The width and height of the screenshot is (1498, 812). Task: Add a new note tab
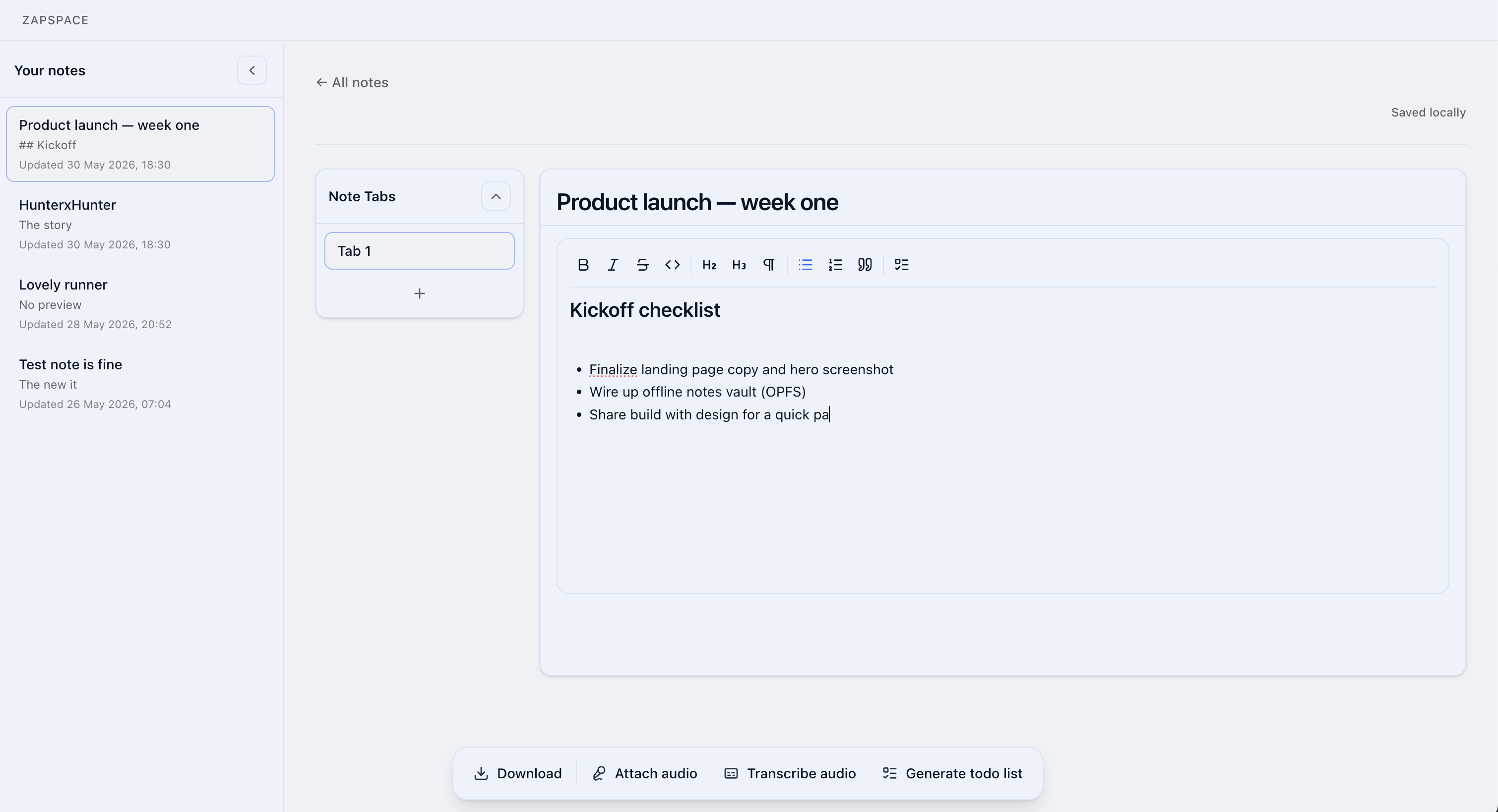[419, 293]
